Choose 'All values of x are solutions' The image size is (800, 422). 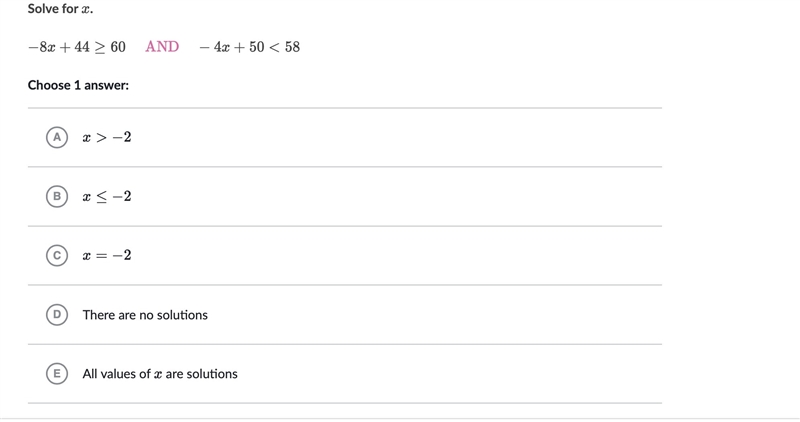(x=160, y=374)
